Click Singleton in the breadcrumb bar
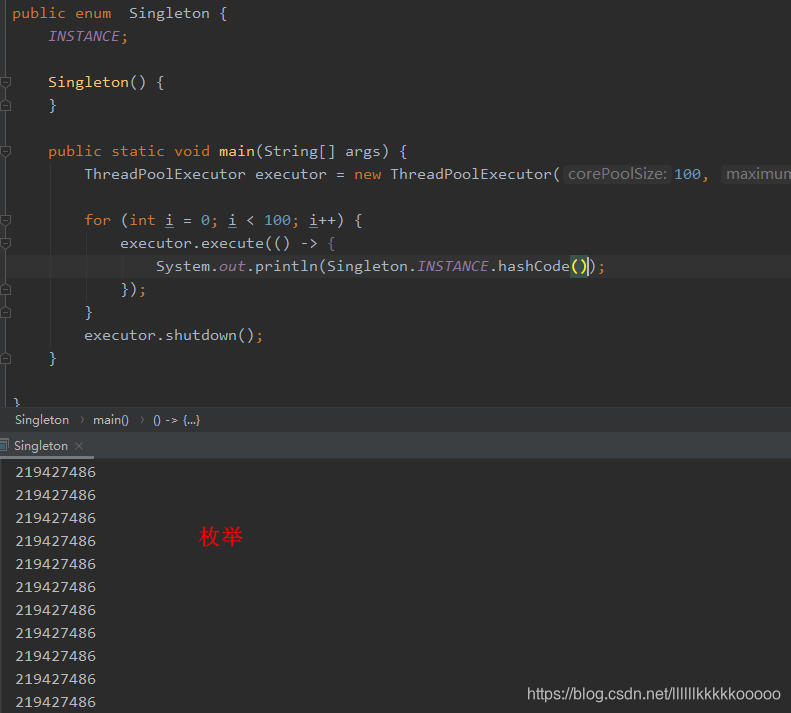The height and width of the screenshot is (713, 791). point(42,420)
